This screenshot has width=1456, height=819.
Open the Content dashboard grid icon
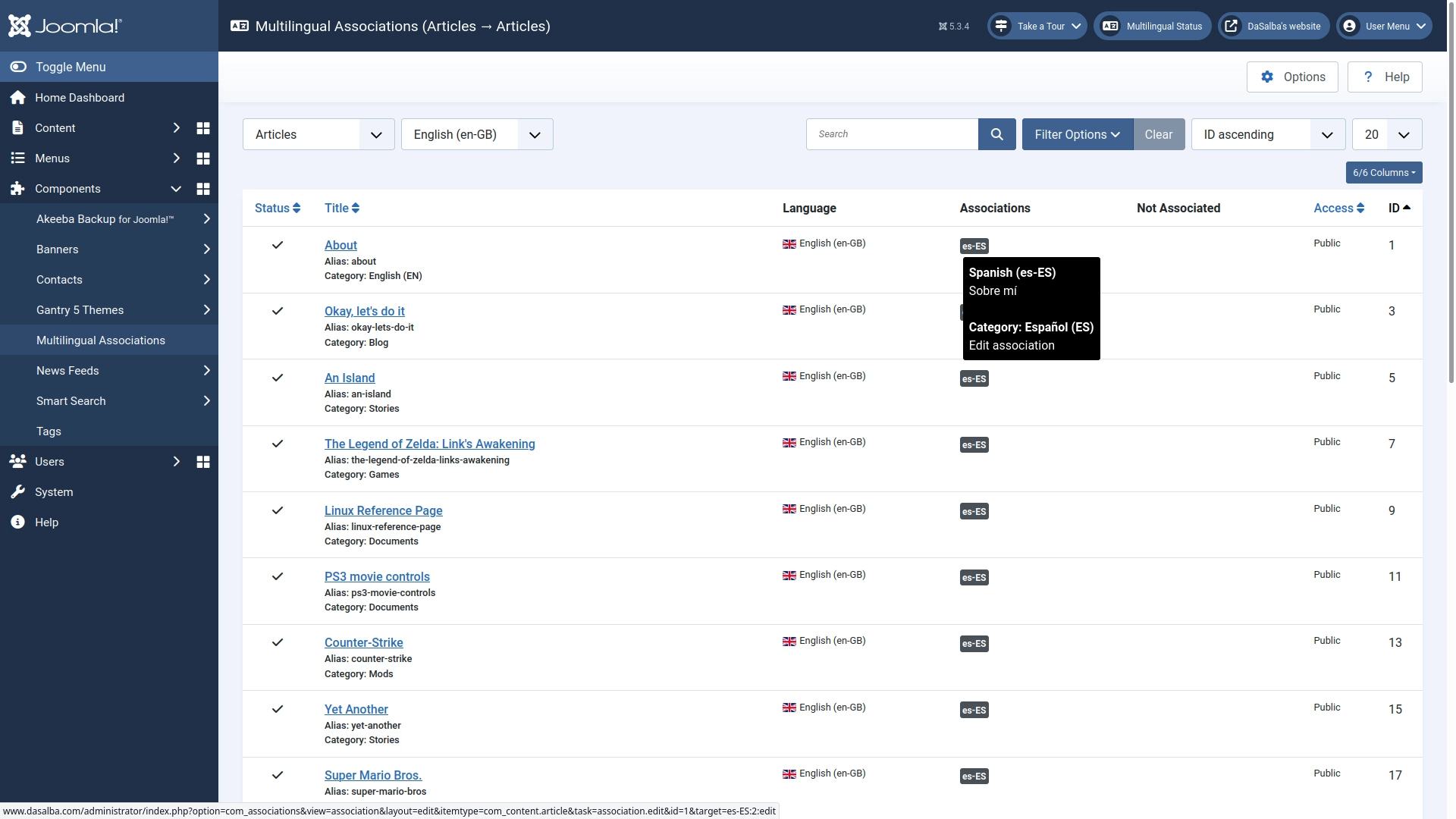(202, 127)
